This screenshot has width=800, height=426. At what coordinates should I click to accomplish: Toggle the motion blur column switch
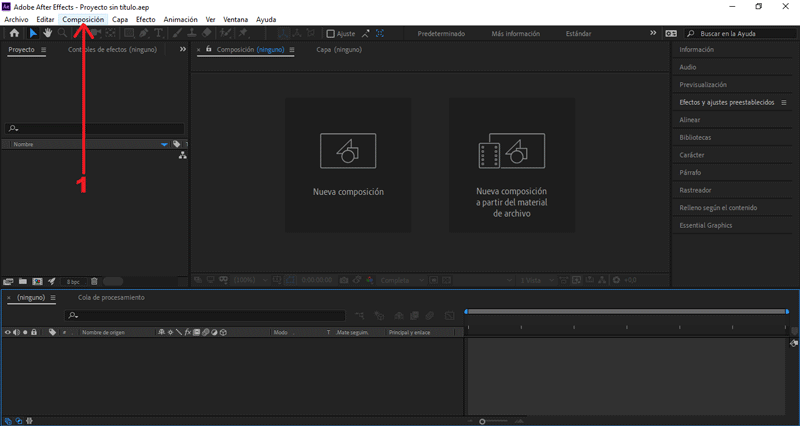tap(205, 332)
